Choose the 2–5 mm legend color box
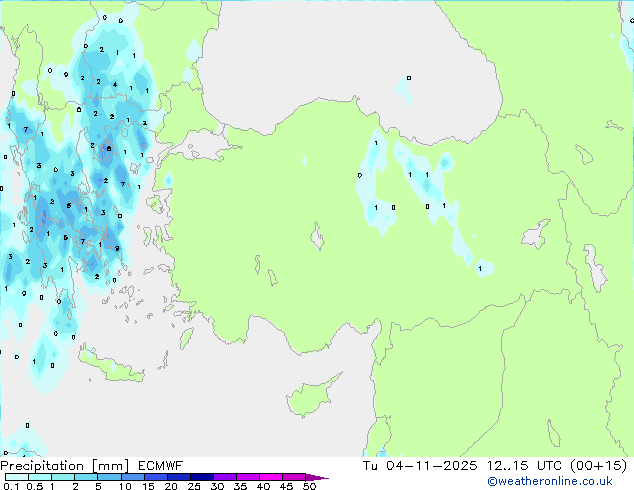634x490 pixels. (x=86, y=477)
